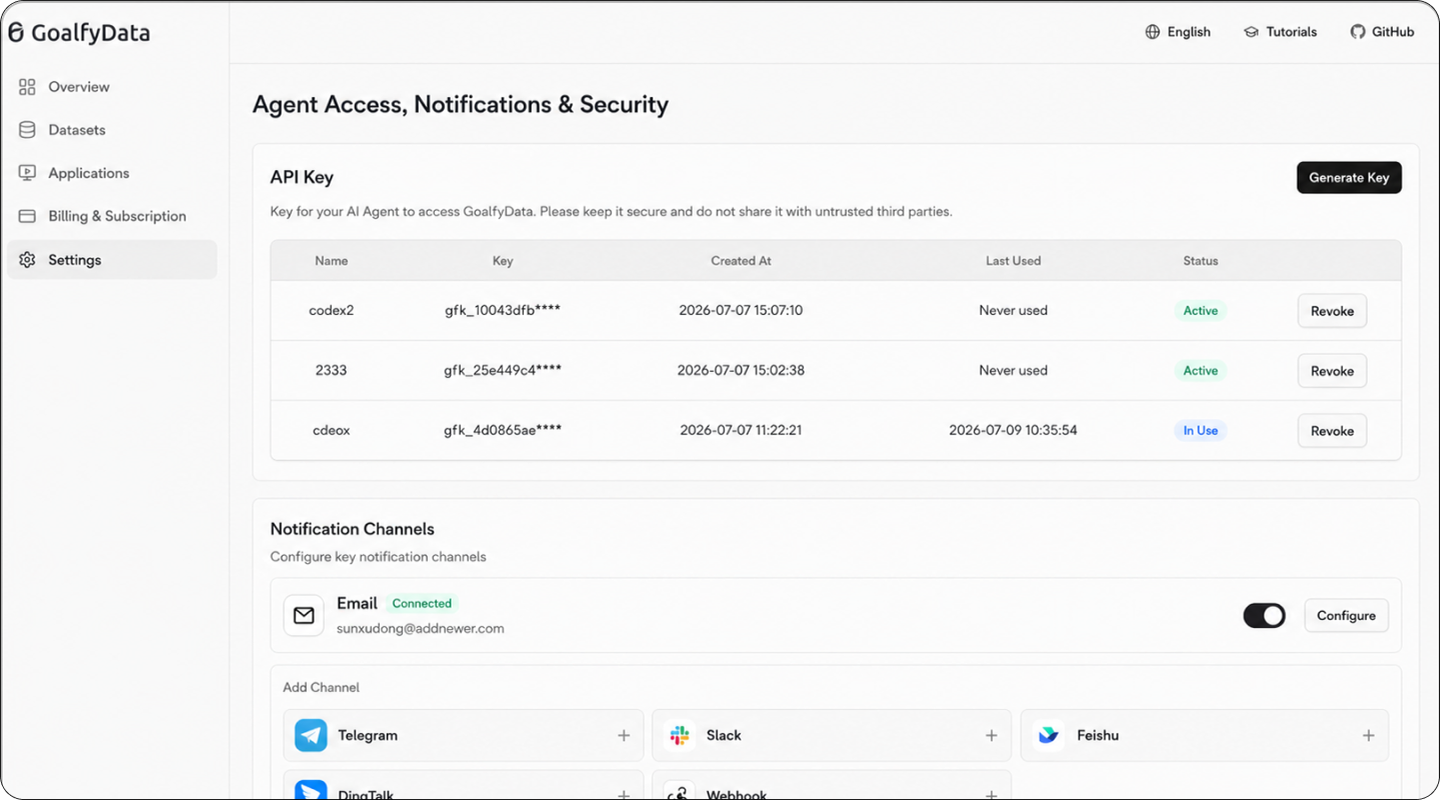Click the Settings gear icon
The height and width of the screenshot is (800, 1440).
pyautogui.click(x=27, y=260)
